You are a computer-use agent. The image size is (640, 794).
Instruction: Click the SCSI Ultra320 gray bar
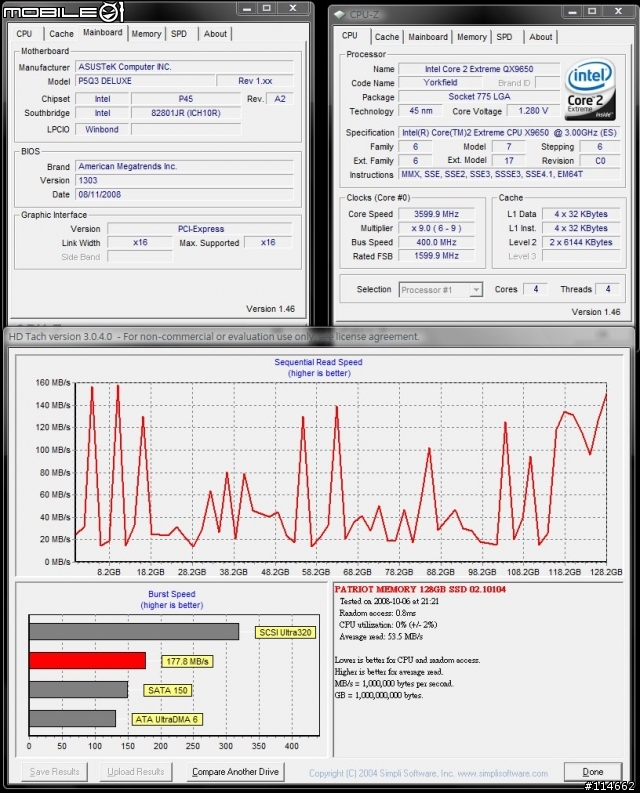click(134, 631)
